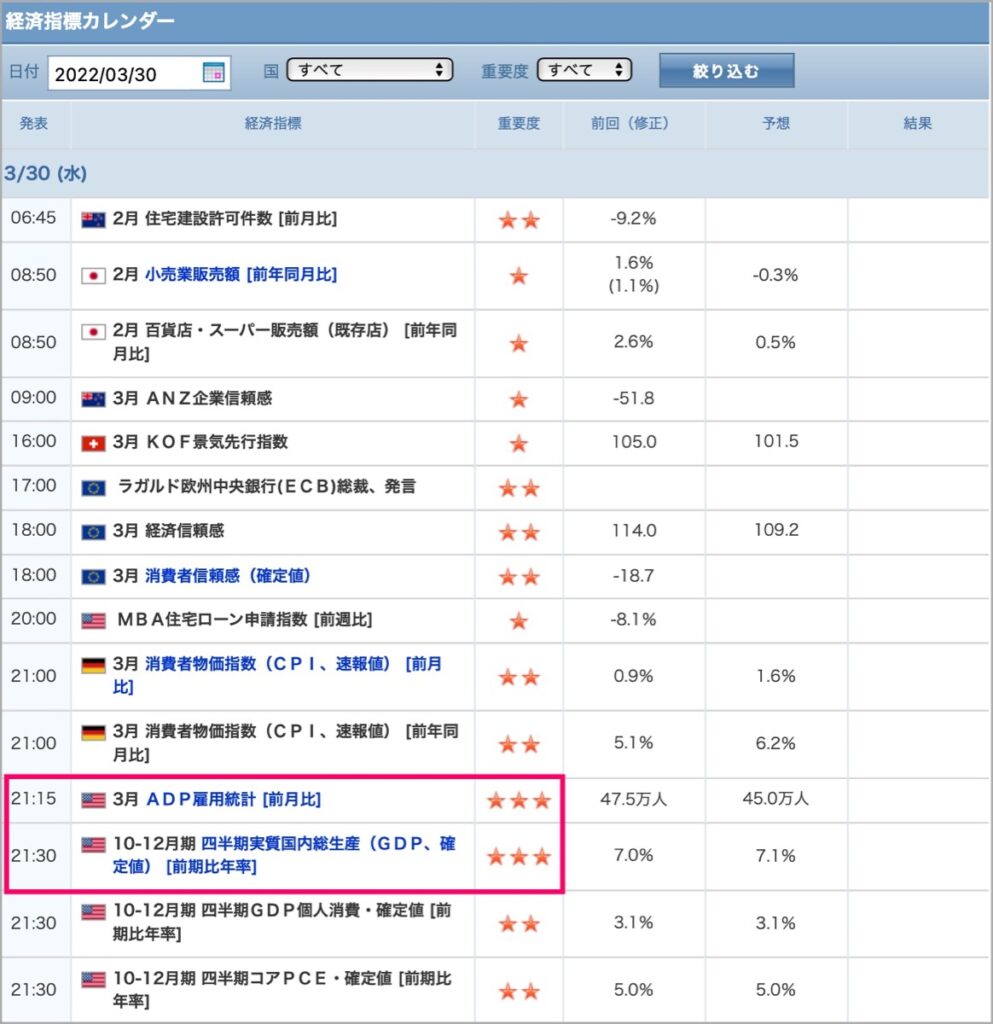Open the calendar date picker icon
This screenshot has width=993, height=1024.
(x=213, y=72)
